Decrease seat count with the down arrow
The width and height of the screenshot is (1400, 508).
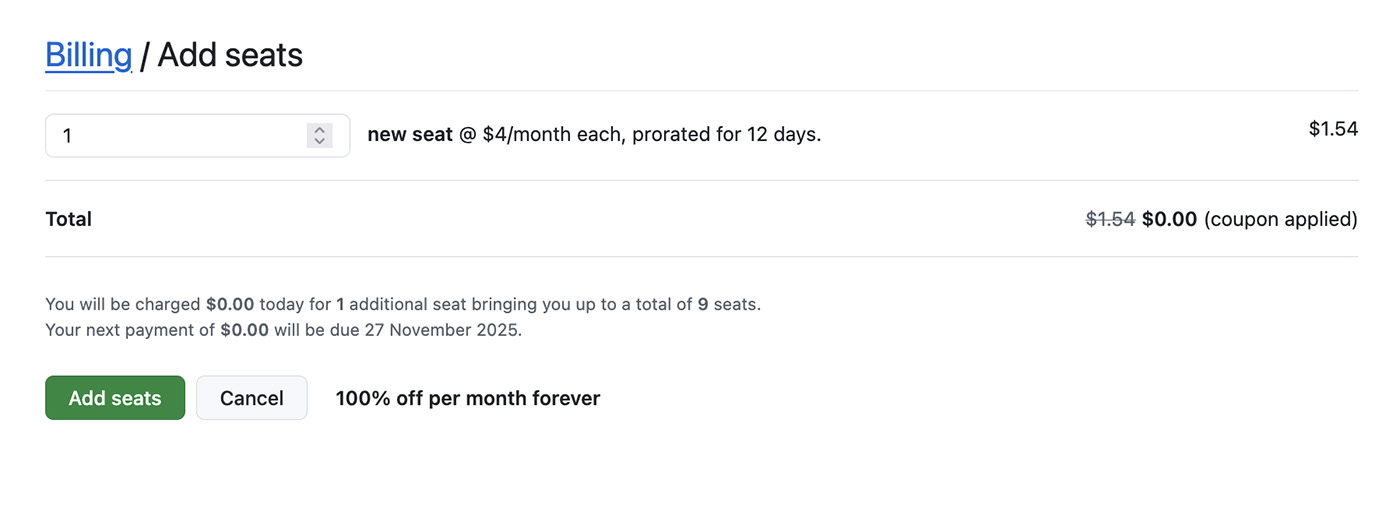click(319, 141)
